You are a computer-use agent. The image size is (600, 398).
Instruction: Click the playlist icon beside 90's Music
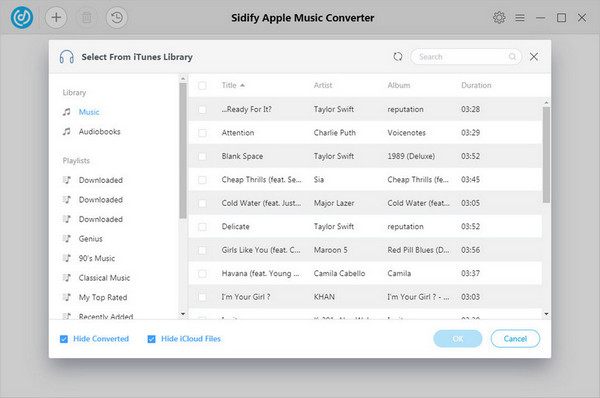pos(67,258)
